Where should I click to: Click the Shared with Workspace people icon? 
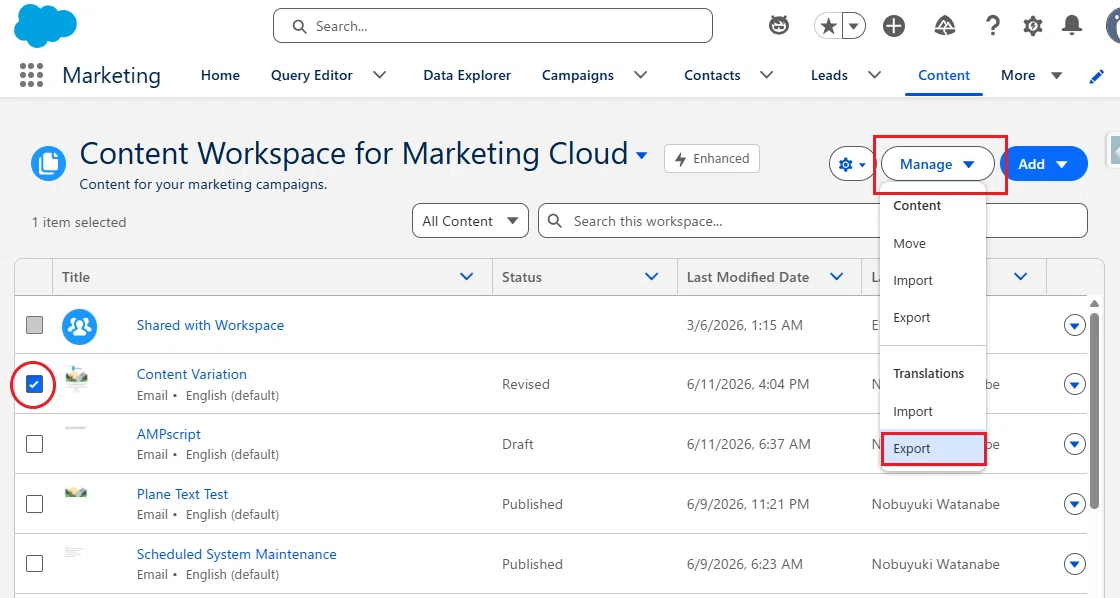pos(79,327)
